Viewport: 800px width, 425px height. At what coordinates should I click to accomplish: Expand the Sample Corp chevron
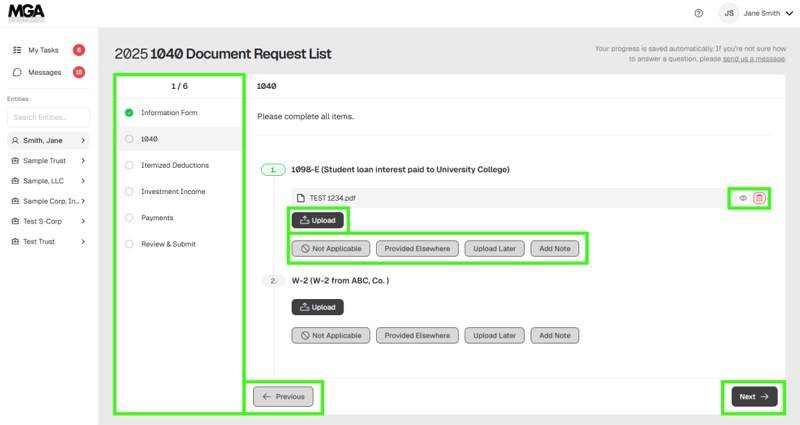pos(83,201)
